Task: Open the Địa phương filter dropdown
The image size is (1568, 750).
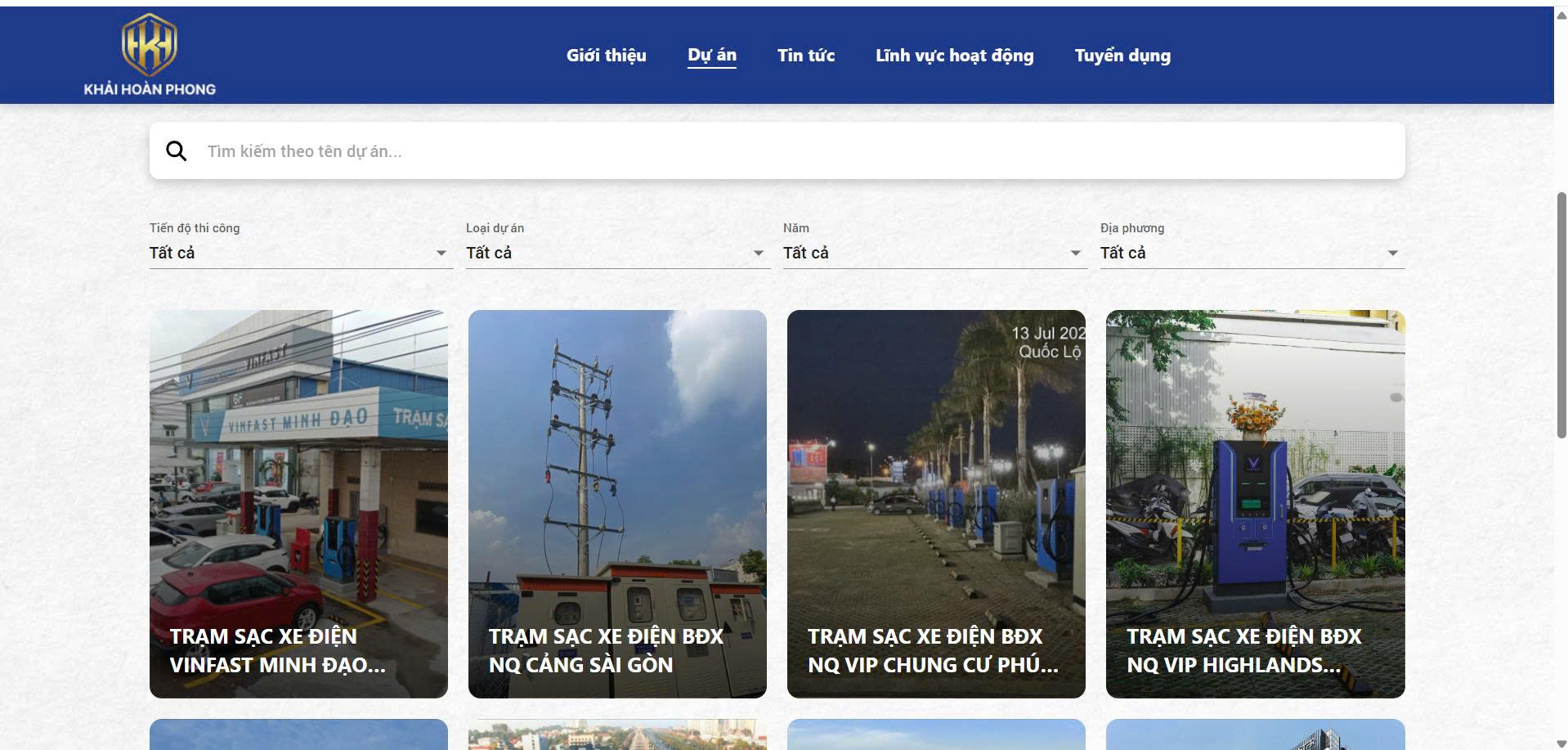Action: 1252,253
